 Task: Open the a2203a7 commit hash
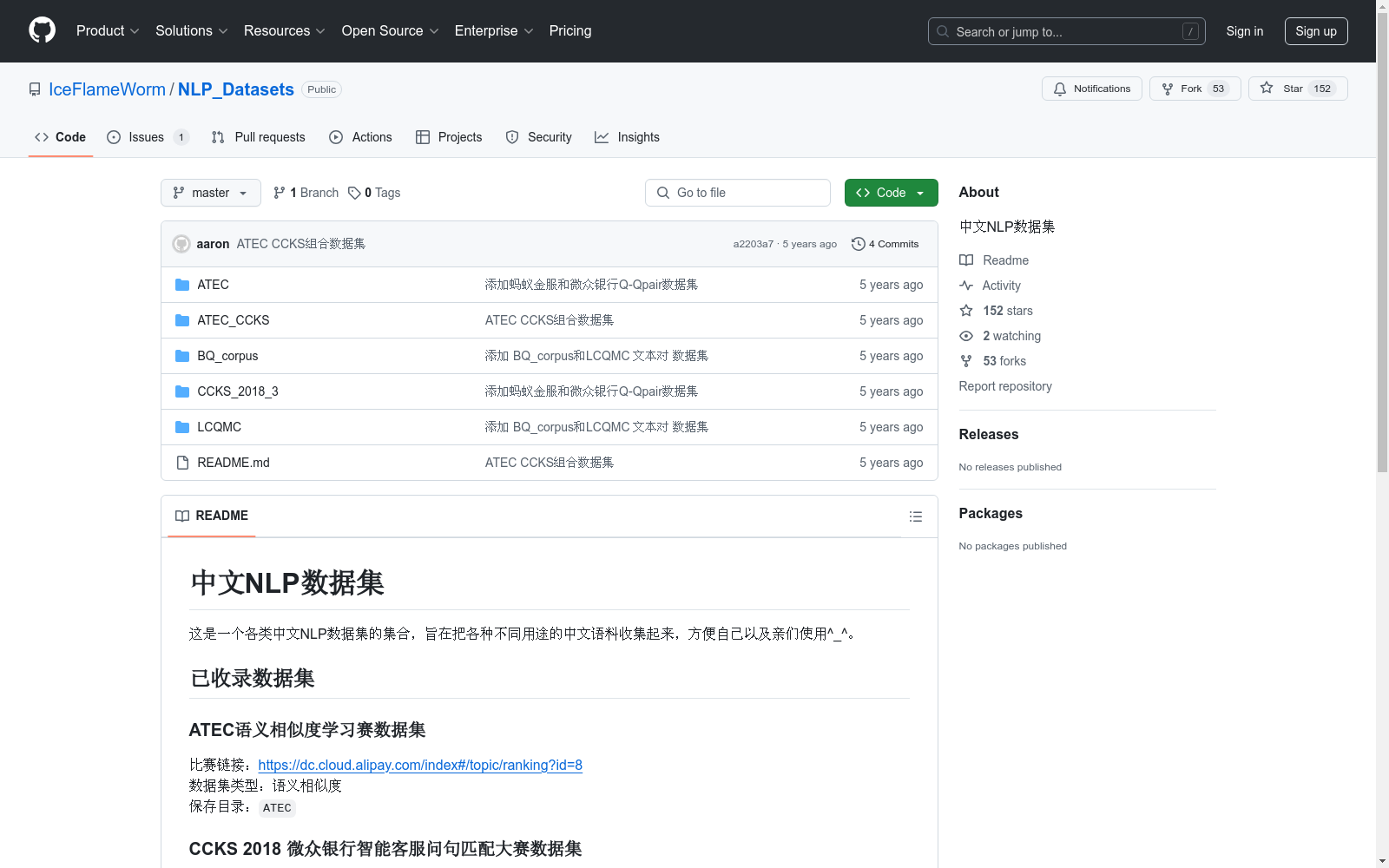tap(753, 244)
